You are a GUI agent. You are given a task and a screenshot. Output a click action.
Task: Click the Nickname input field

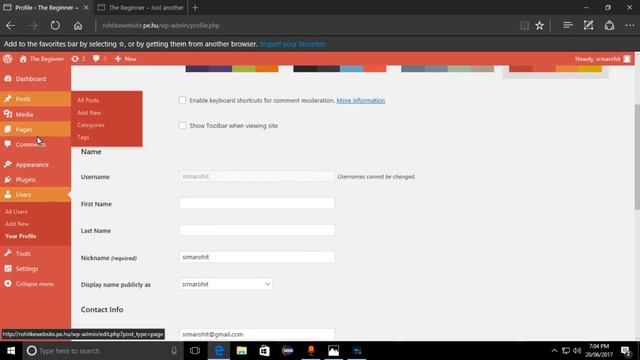pos(257,257)
